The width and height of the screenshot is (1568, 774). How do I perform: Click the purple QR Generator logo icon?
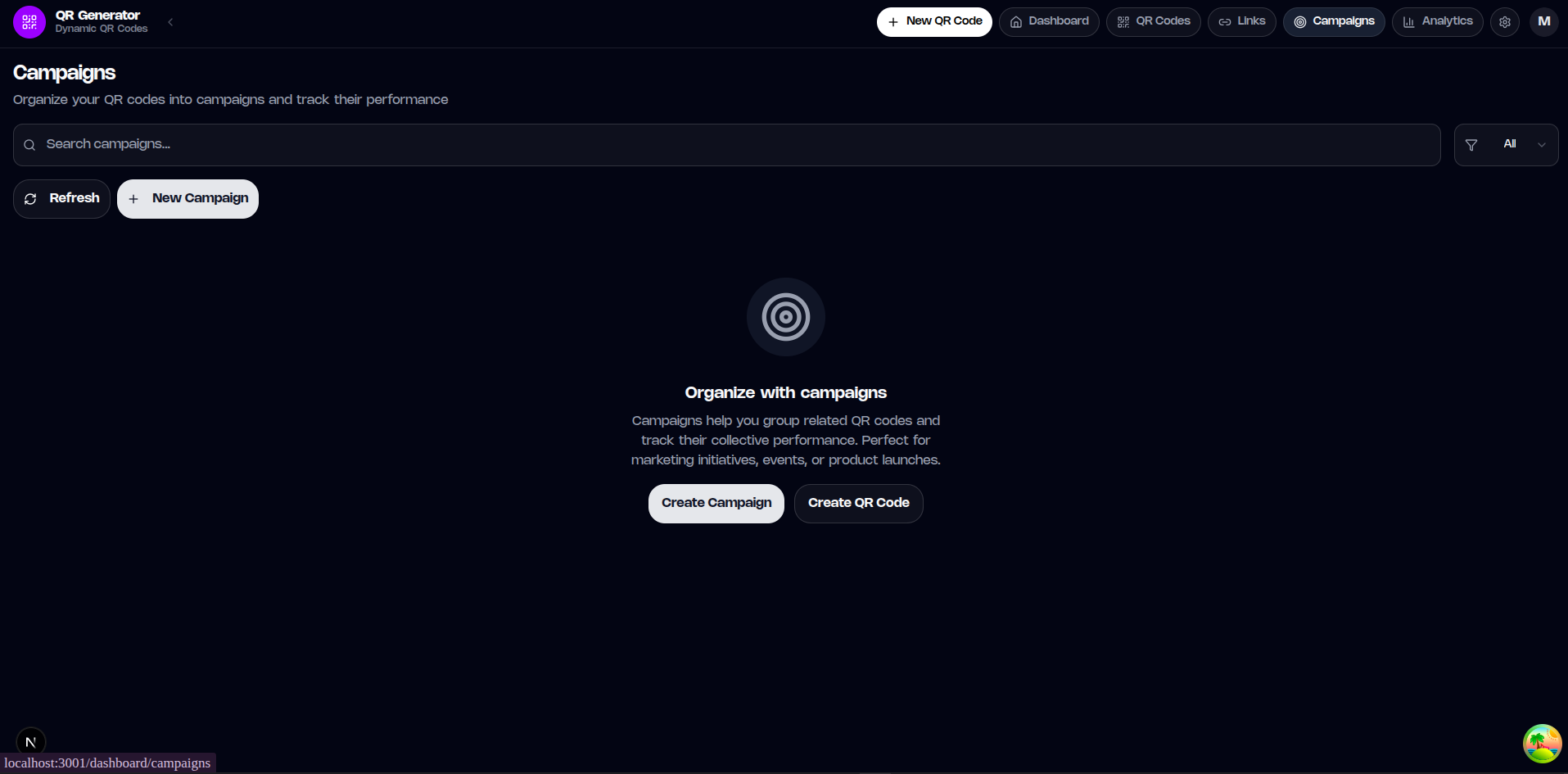tap(29, 22)
